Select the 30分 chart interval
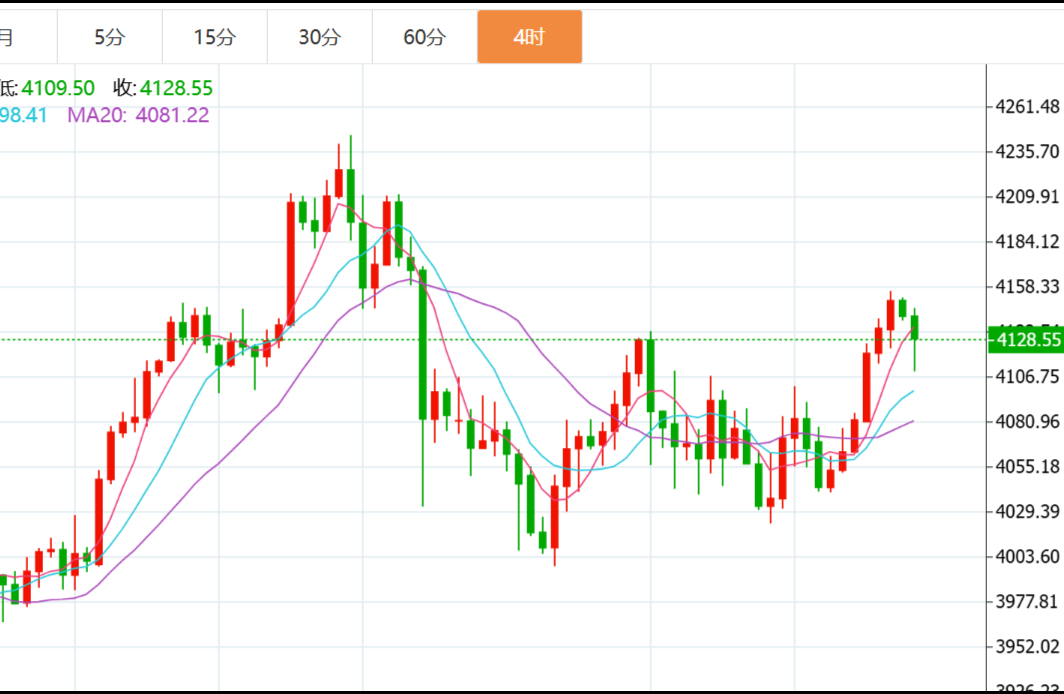 pos(320,37)
